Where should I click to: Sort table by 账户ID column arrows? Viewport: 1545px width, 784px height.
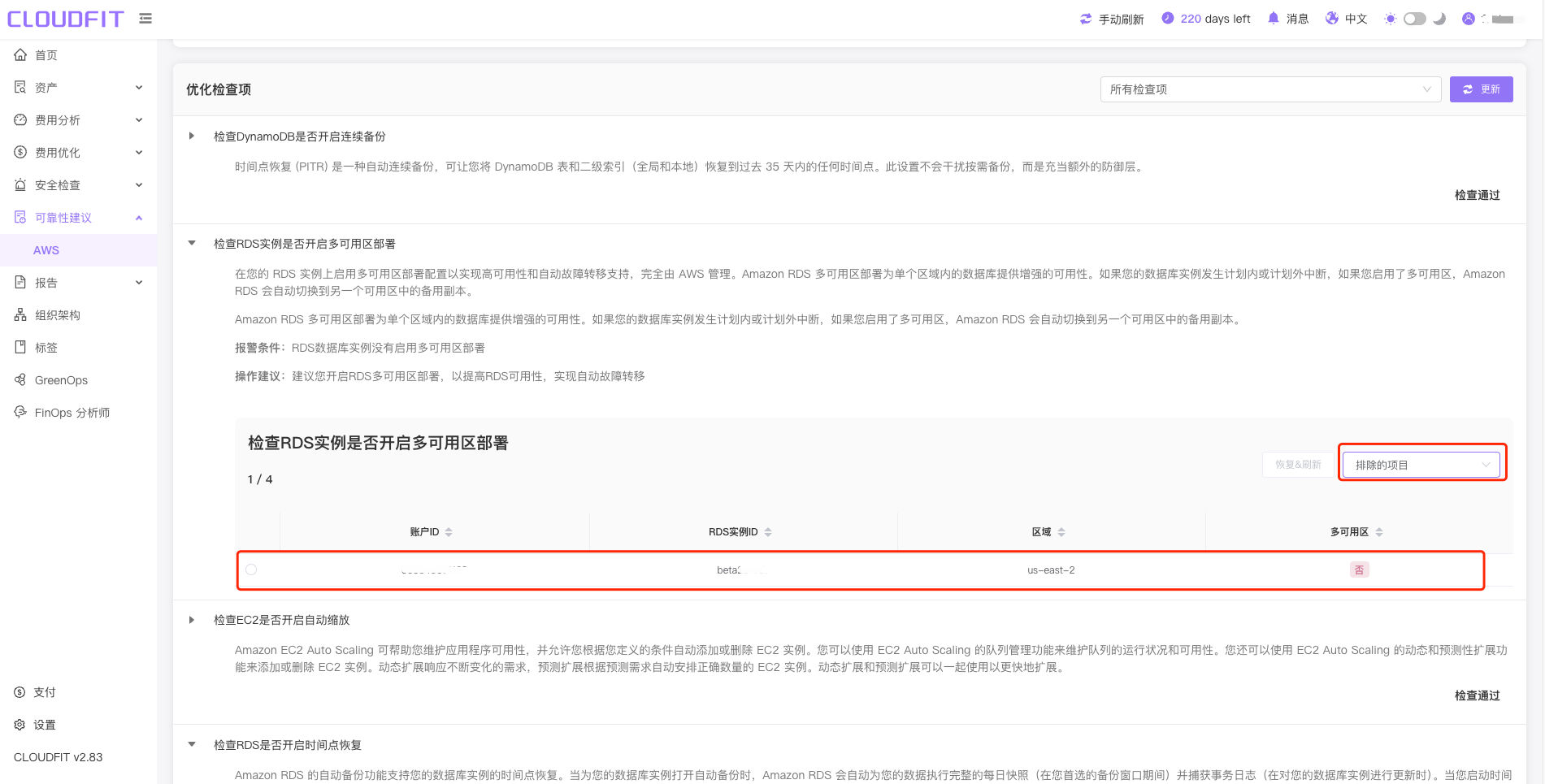449,532
